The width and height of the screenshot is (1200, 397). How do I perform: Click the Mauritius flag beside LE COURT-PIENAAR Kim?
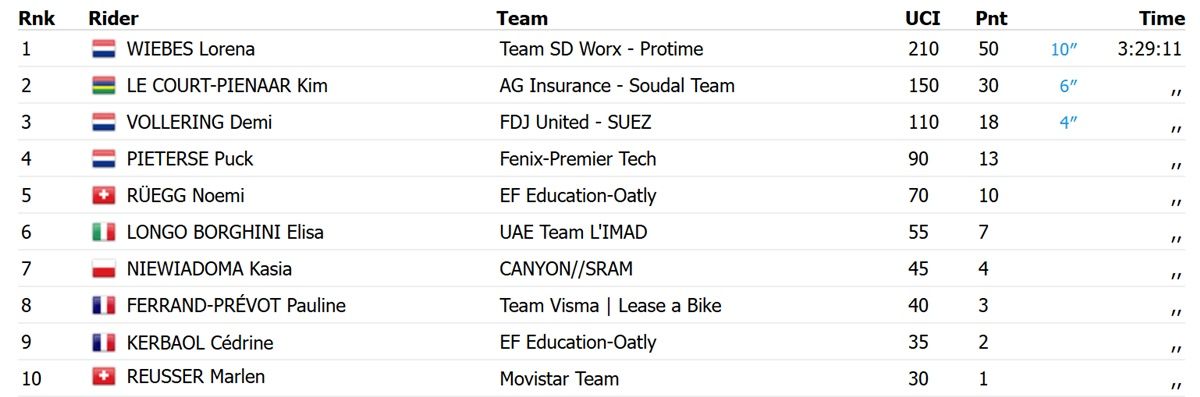[x=104, y=86]
